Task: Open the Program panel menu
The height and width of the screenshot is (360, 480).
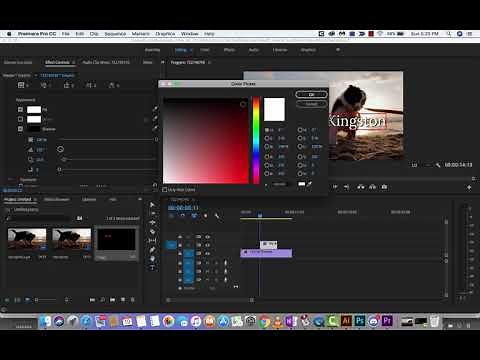Action: coord(209,62)
